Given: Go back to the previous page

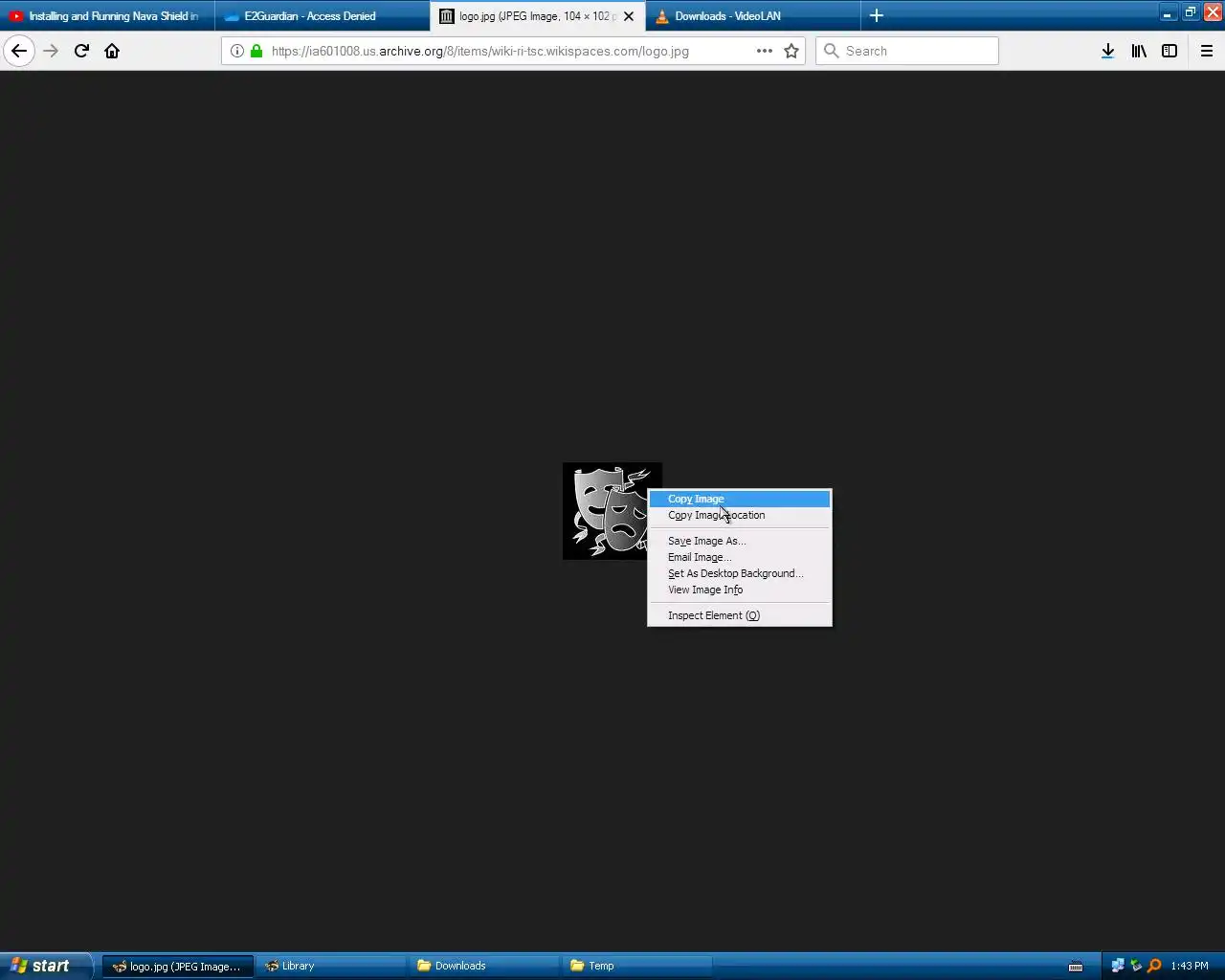Looking at the screenshot, I should click(19, 51).
